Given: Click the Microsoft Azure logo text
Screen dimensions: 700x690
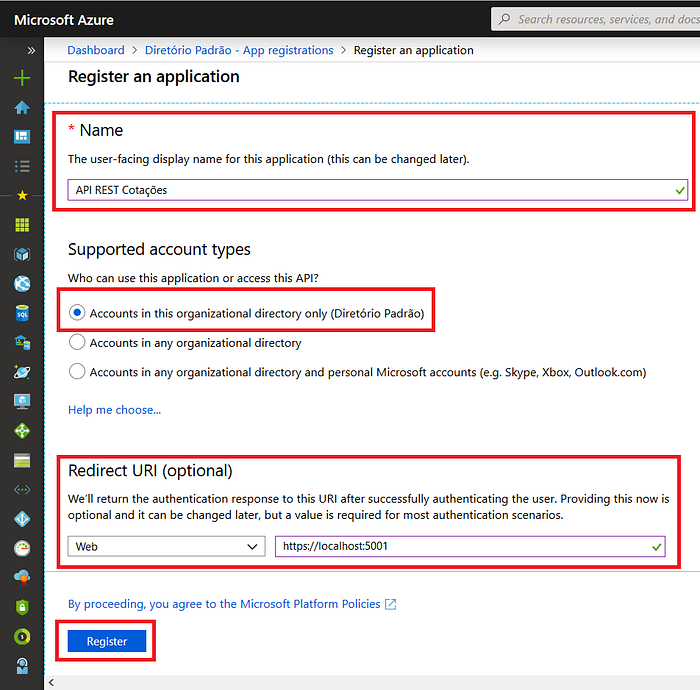Looking at the screenshot, I should pos(64,20).
